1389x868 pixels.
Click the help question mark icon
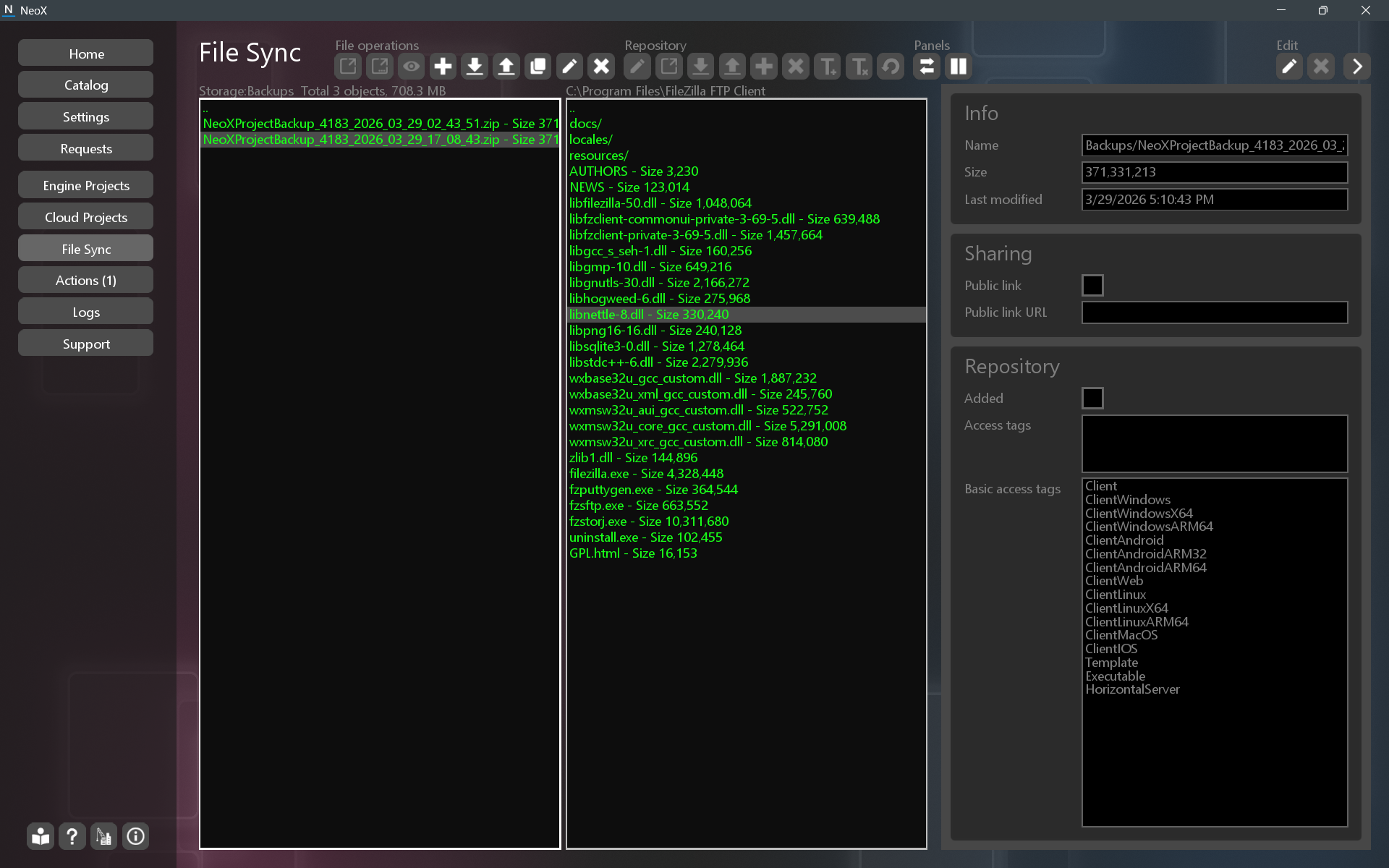coord(72,837)
